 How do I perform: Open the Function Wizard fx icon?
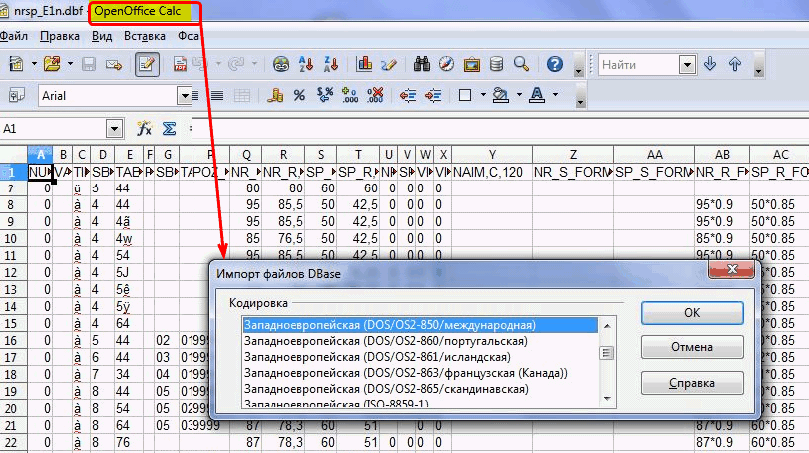coord(144,129)
